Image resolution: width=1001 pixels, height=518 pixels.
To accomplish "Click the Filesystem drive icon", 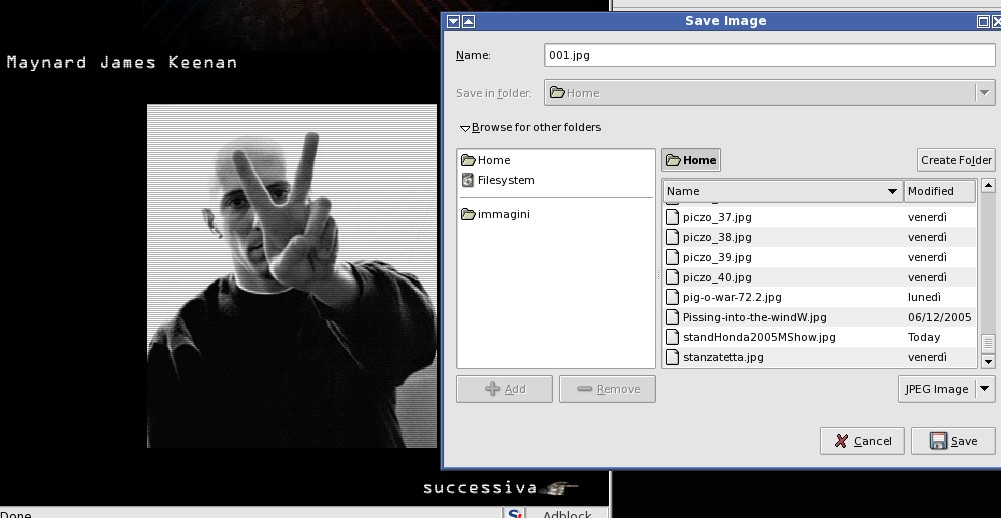I will click(x=468, y=180).
